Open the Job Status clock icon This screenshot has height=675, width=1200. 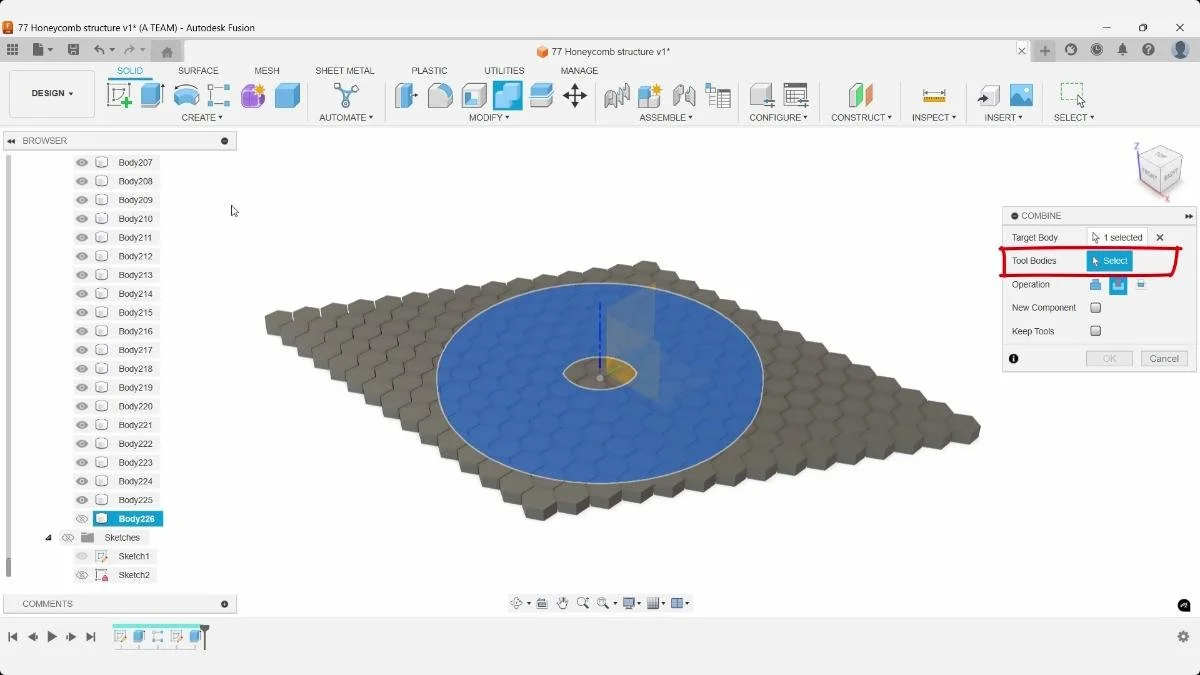(1097, 50)
